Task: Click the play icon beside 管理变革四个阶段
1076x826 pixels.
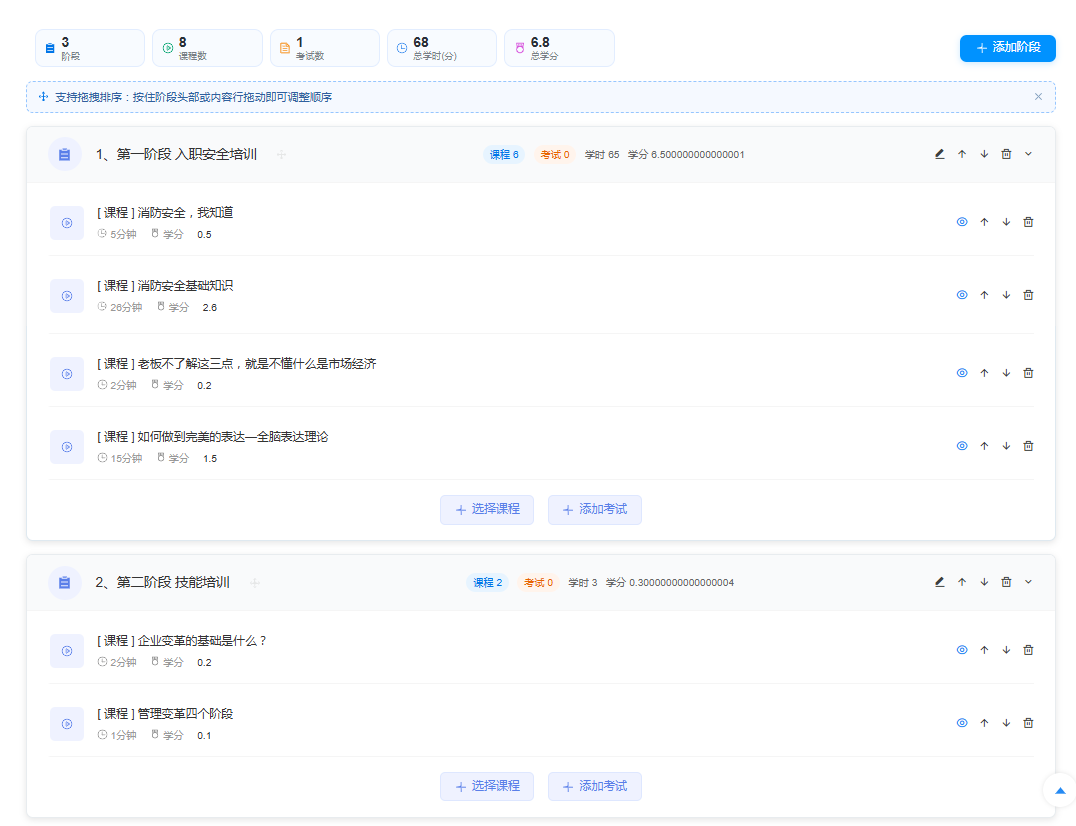Action: (x=67, y=723)
